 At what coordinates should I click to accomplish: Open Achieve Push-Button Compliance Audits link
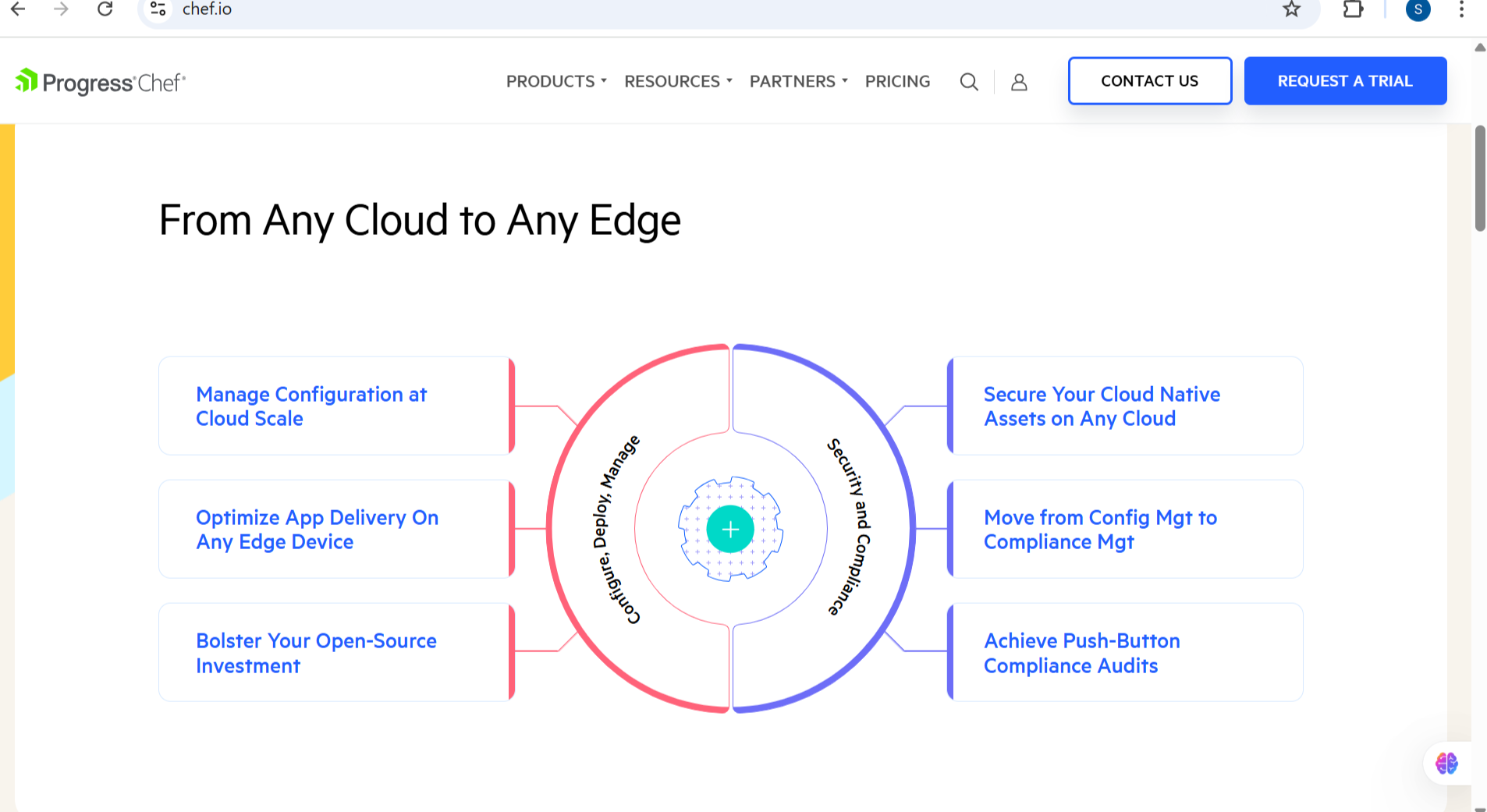click(x=1081, y=653)
